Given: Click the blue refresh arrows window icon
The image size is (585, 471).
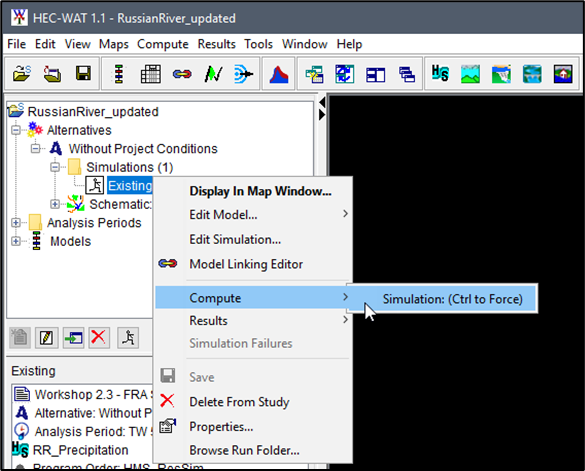Looking at the screenshot, I should tap(345, 74).
